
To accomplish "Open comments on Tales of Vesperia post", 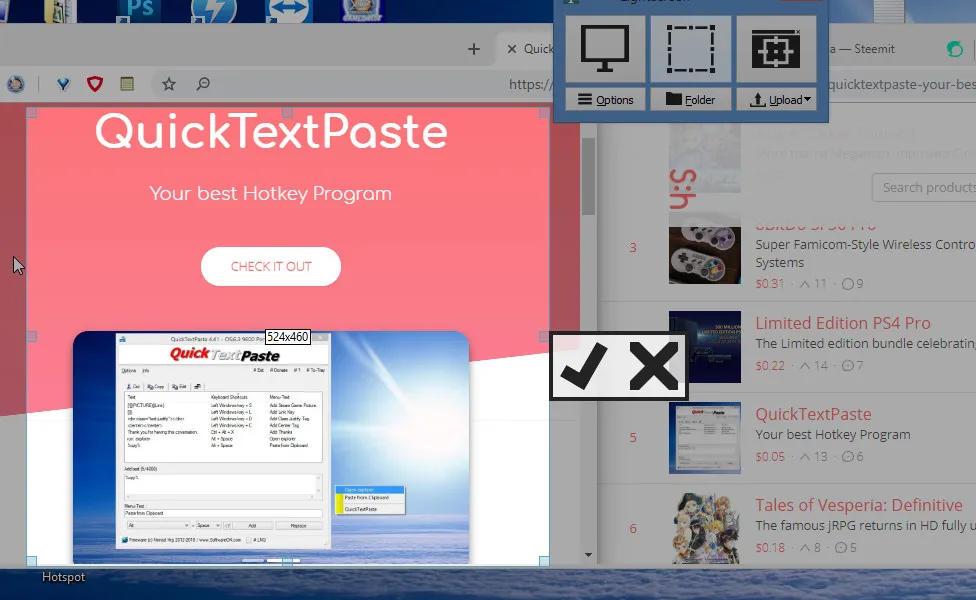I will point(846,548).
